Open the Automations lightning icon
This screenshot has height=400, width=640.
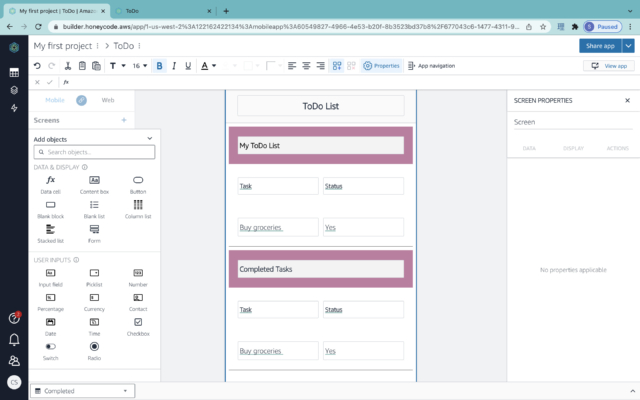click(x=14, y=108)
